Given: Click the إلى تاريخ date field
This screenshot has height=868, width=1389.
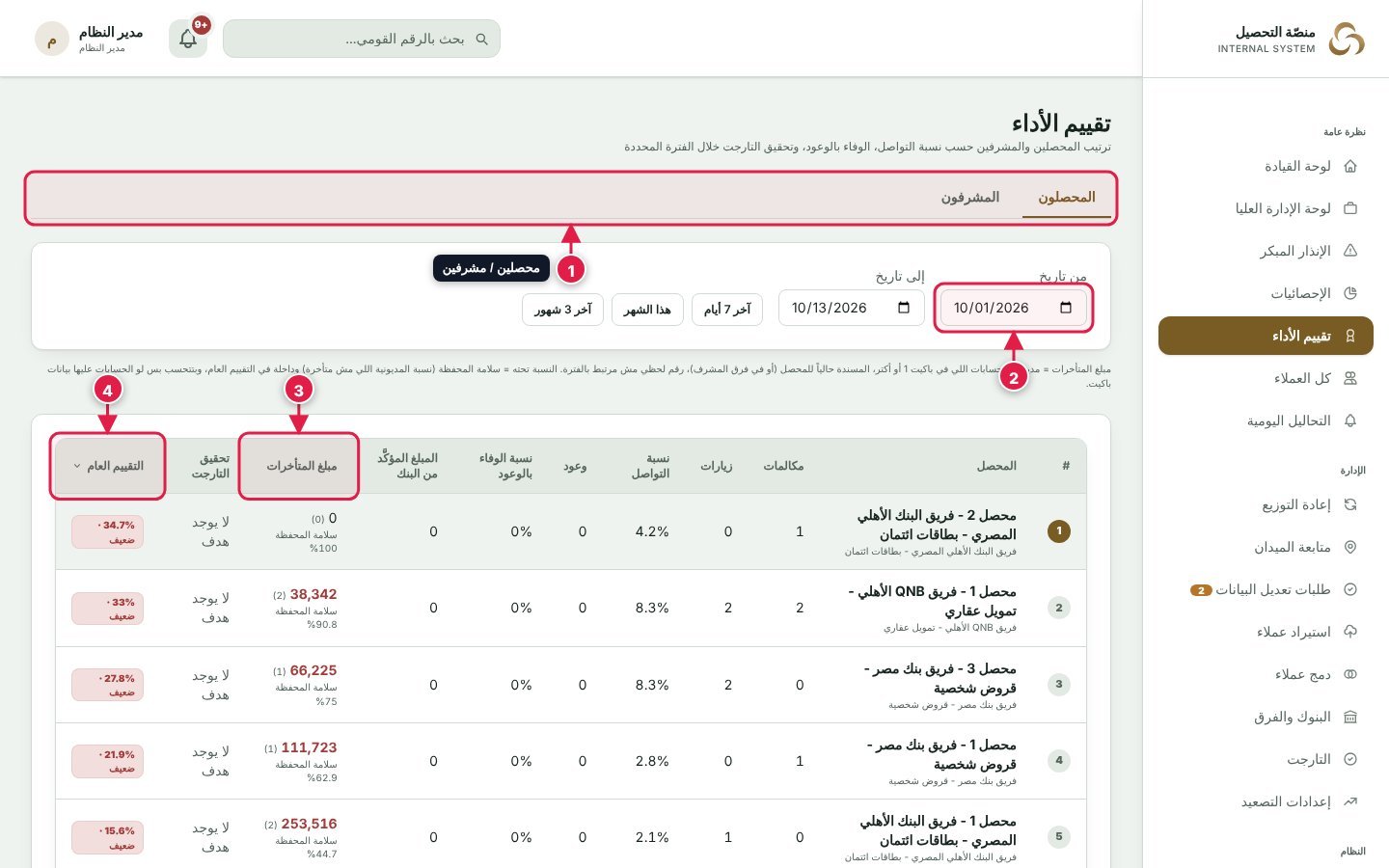Looking at the screenshot, I should (852, 308).
